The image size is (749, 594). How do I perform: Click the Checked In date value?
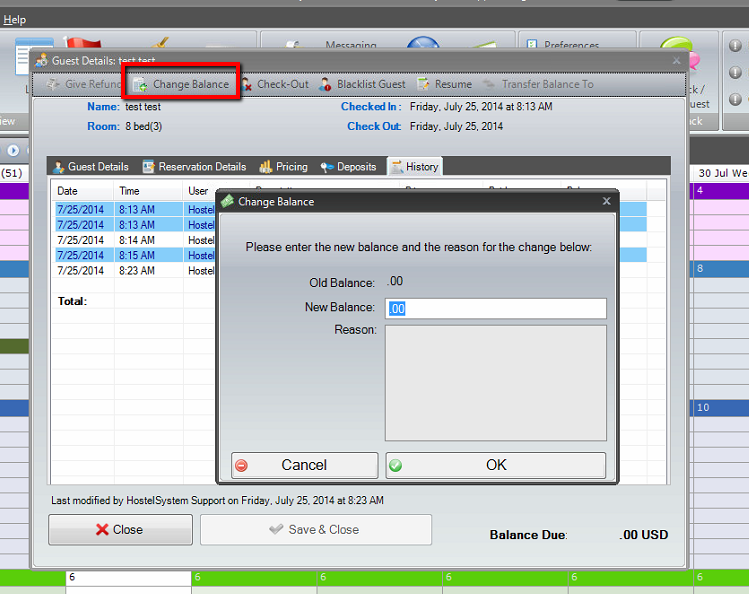point(481,106)
